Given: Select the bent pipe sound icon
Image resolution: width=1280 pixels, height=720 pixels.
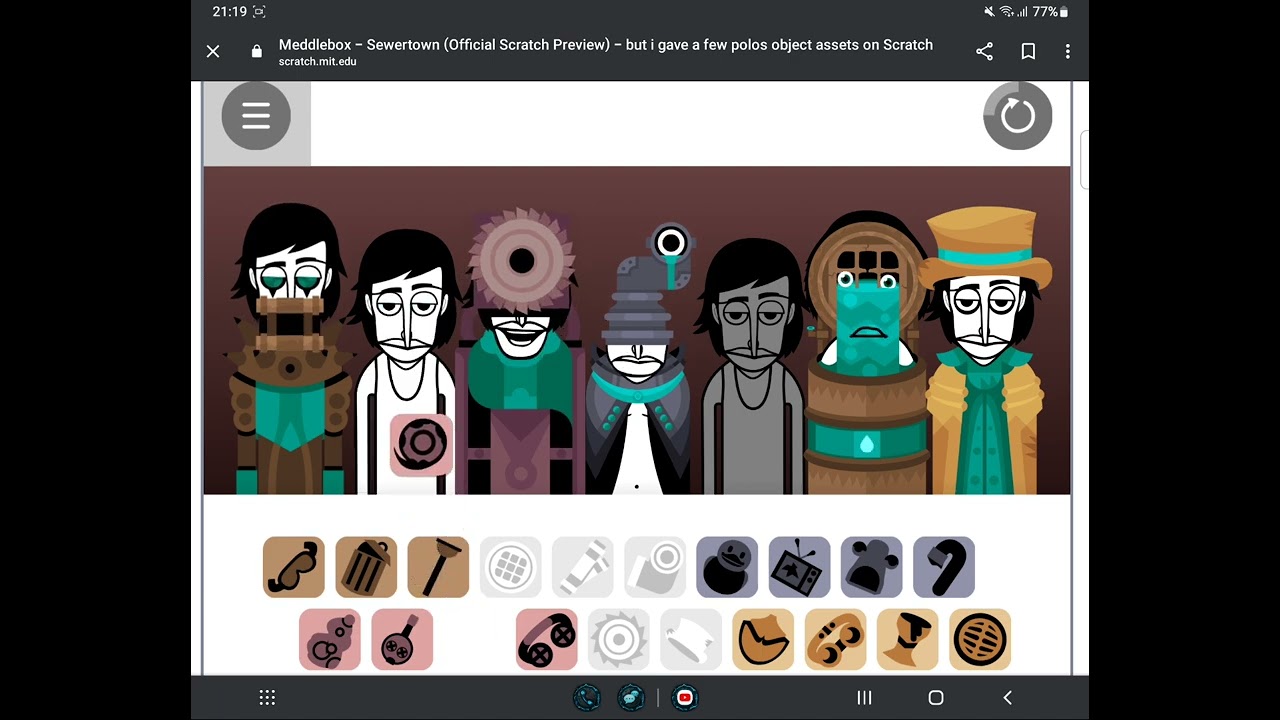Looking at the screenshot, I should [944, 567].
